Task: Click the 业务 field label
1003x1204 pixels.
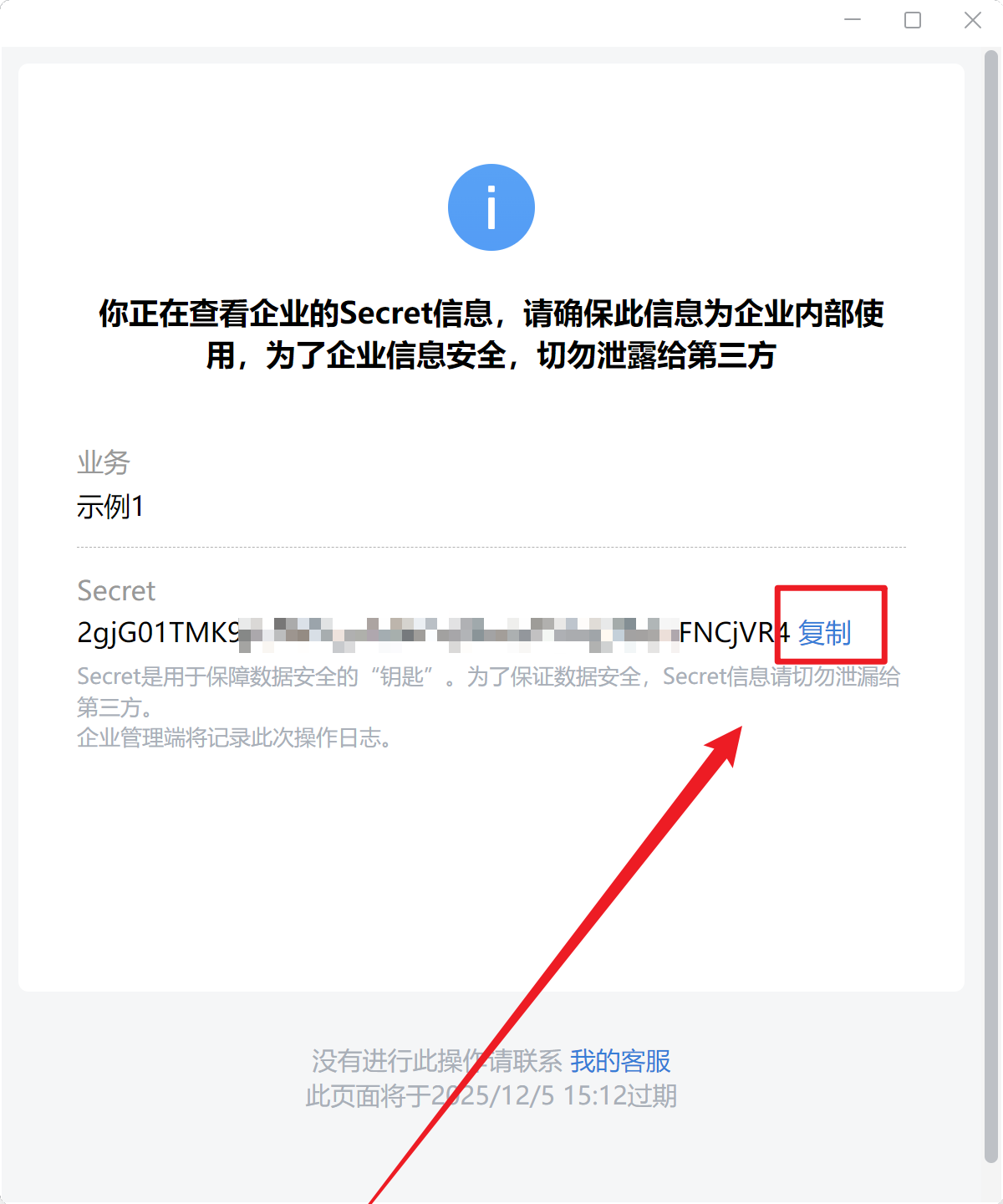Action: [x=104, y=462]
